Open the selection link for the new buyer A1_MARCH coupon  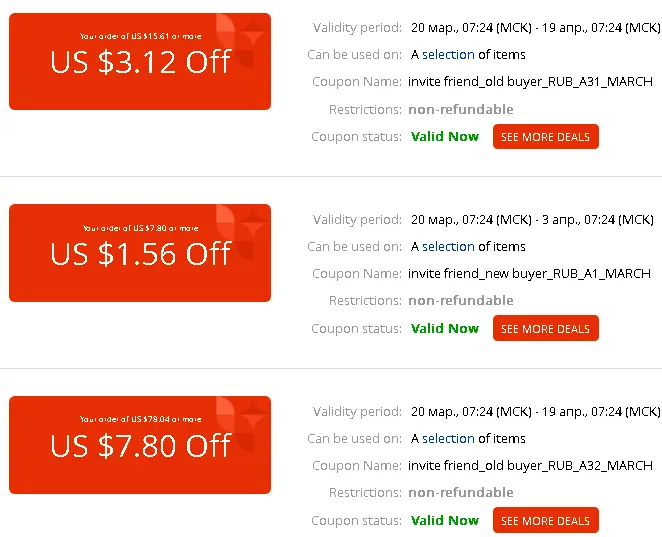pos(448,247)
